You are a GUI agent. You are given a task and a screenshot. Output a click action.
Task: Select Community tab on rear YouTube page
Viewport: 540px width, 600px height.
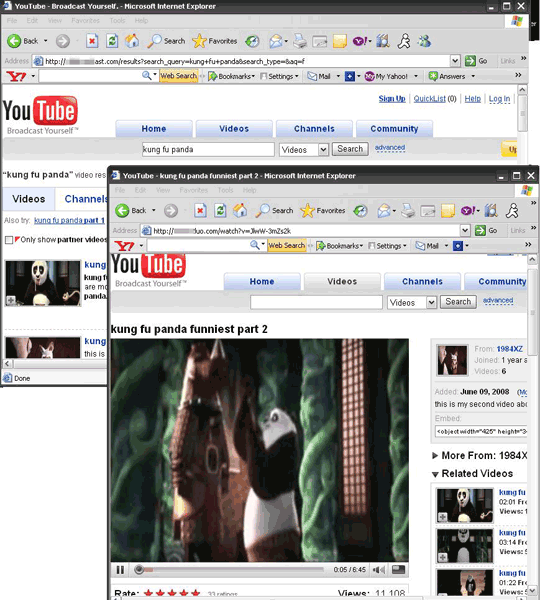coord(394,129)
